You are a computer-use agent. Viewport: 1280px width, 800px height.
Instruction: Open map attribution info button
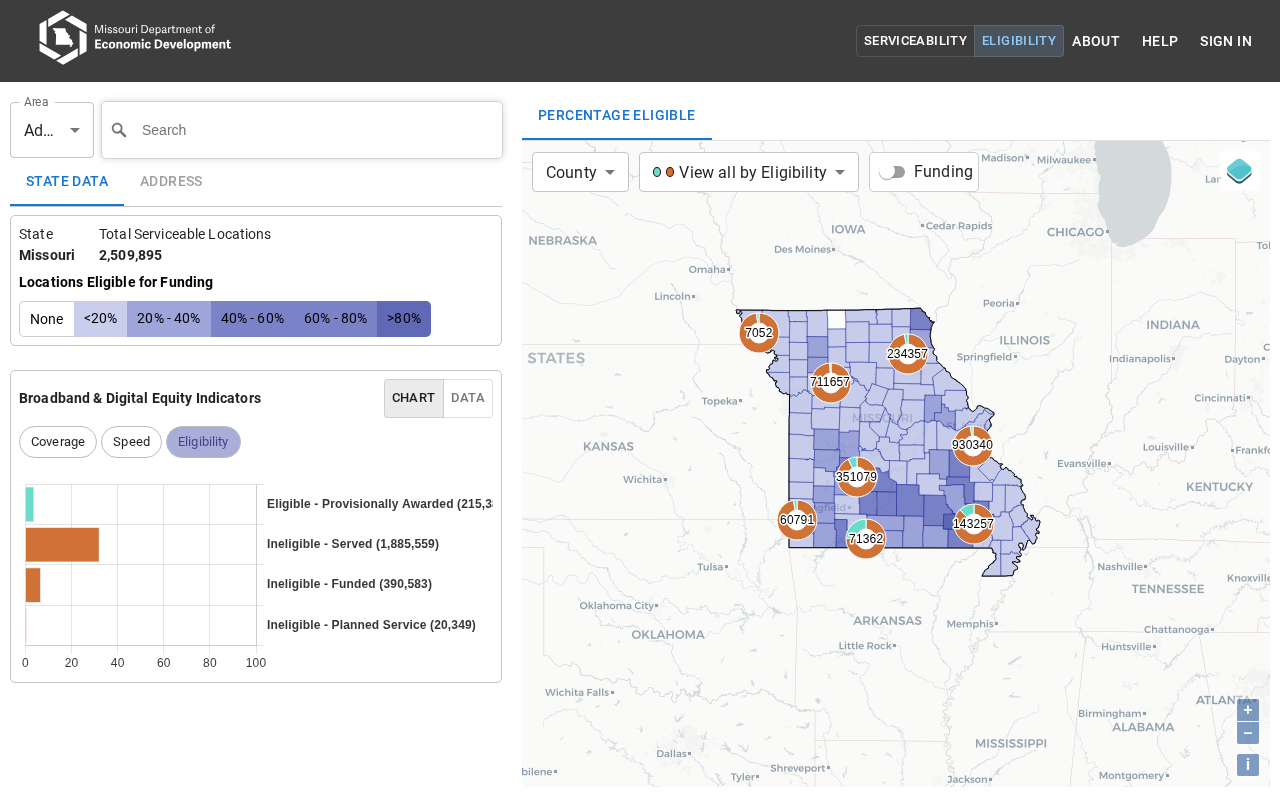[x=1247, y=765]
